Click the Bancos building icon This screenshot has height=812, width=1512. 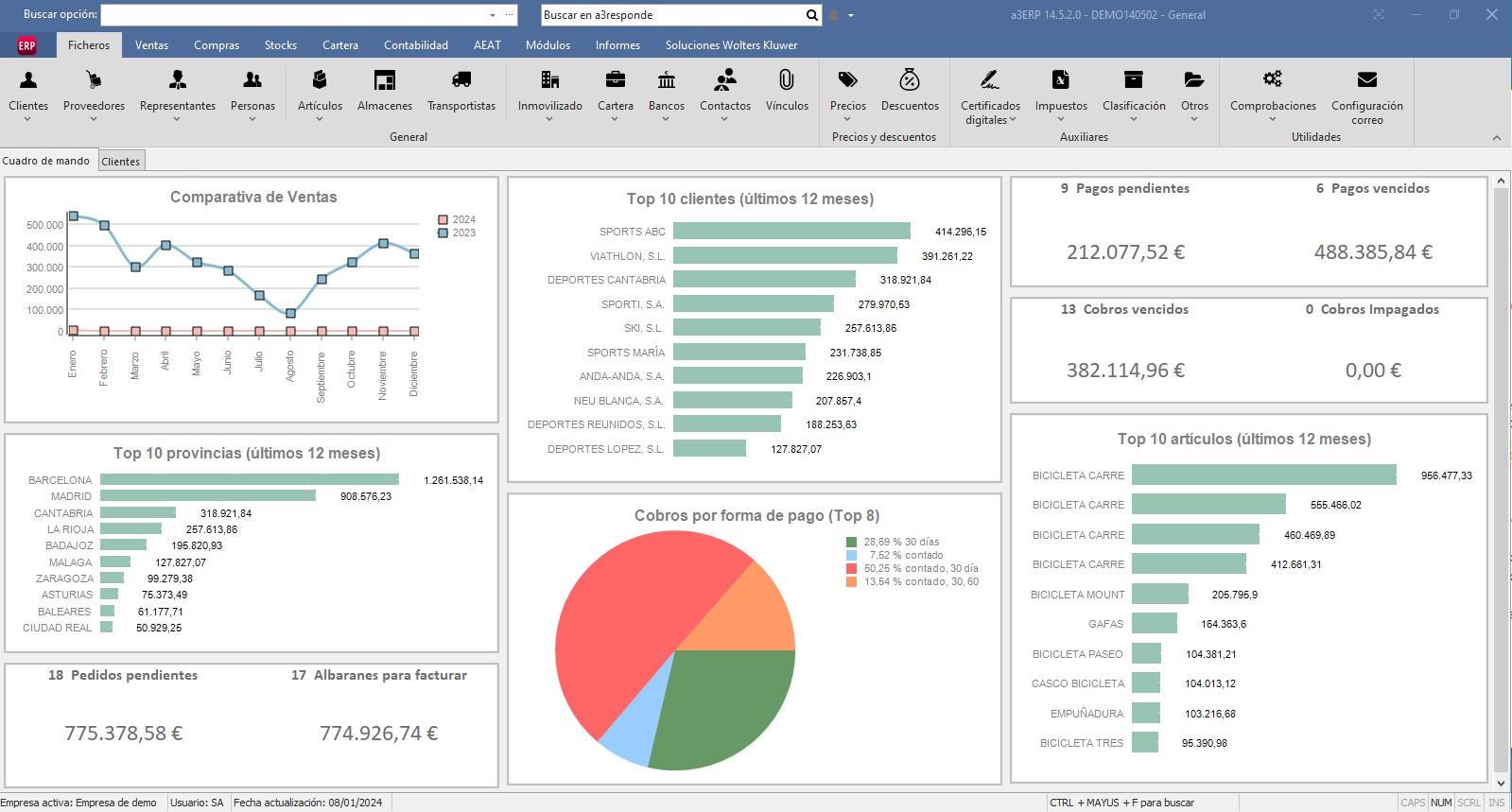666,81
